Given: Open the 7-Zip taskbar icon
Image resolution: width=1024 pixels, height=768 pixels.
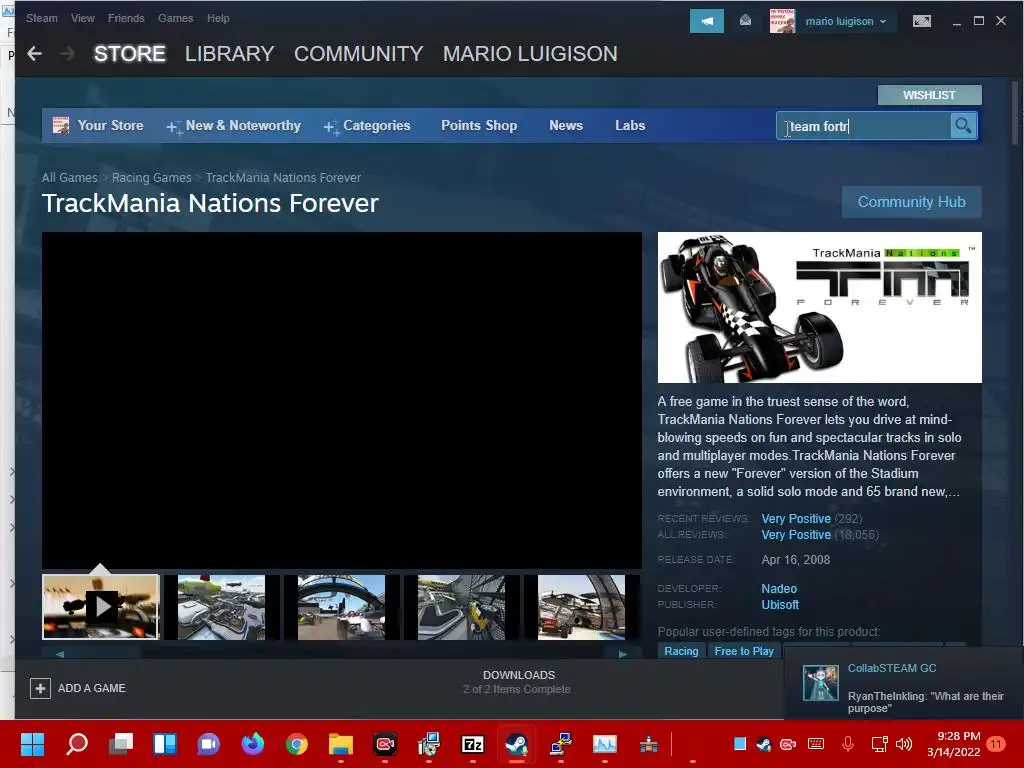Looking at the screenshot, I should coord(472,744).
